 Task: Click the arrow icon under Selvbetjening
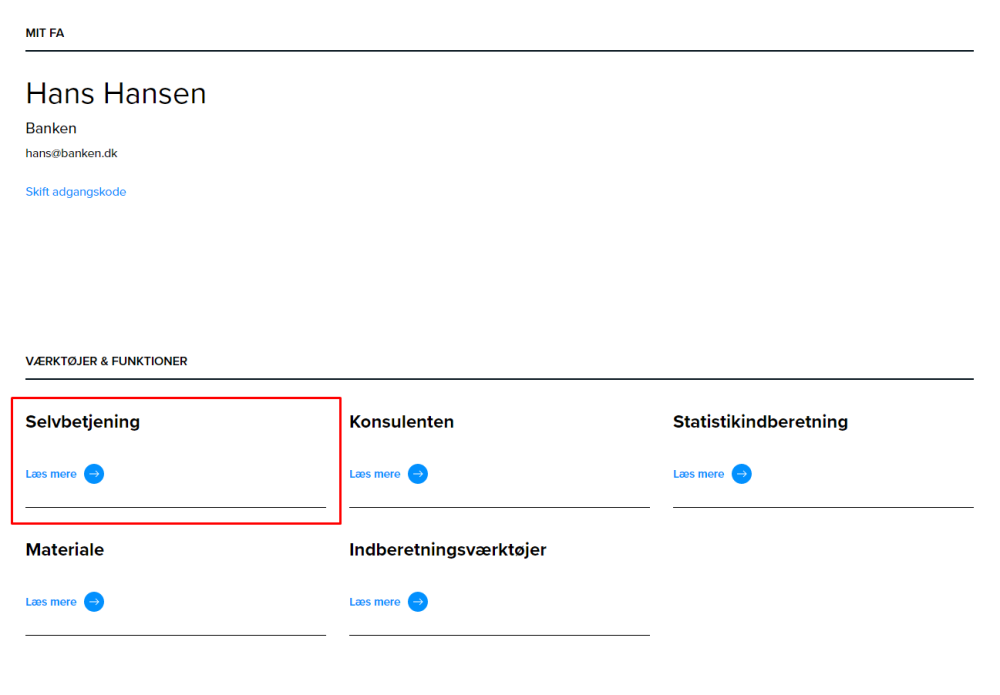94,474
